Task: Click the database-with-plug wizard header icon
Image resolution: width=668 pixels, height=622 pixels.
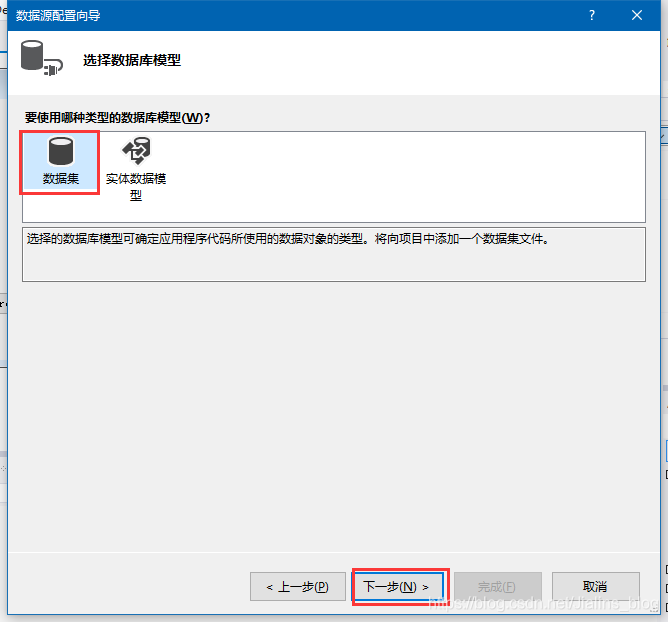Action: pos(41,58)
